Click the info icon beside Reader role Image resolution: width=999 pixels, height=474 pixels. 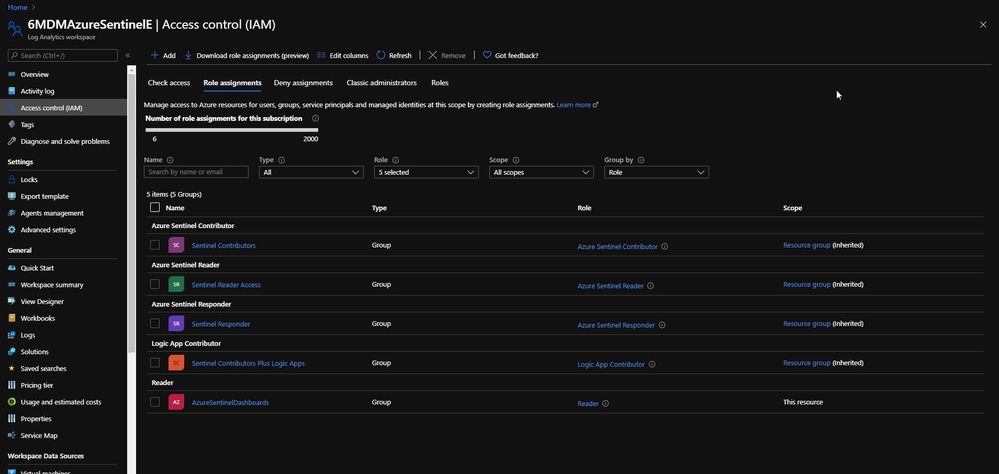tap(605, 403)
